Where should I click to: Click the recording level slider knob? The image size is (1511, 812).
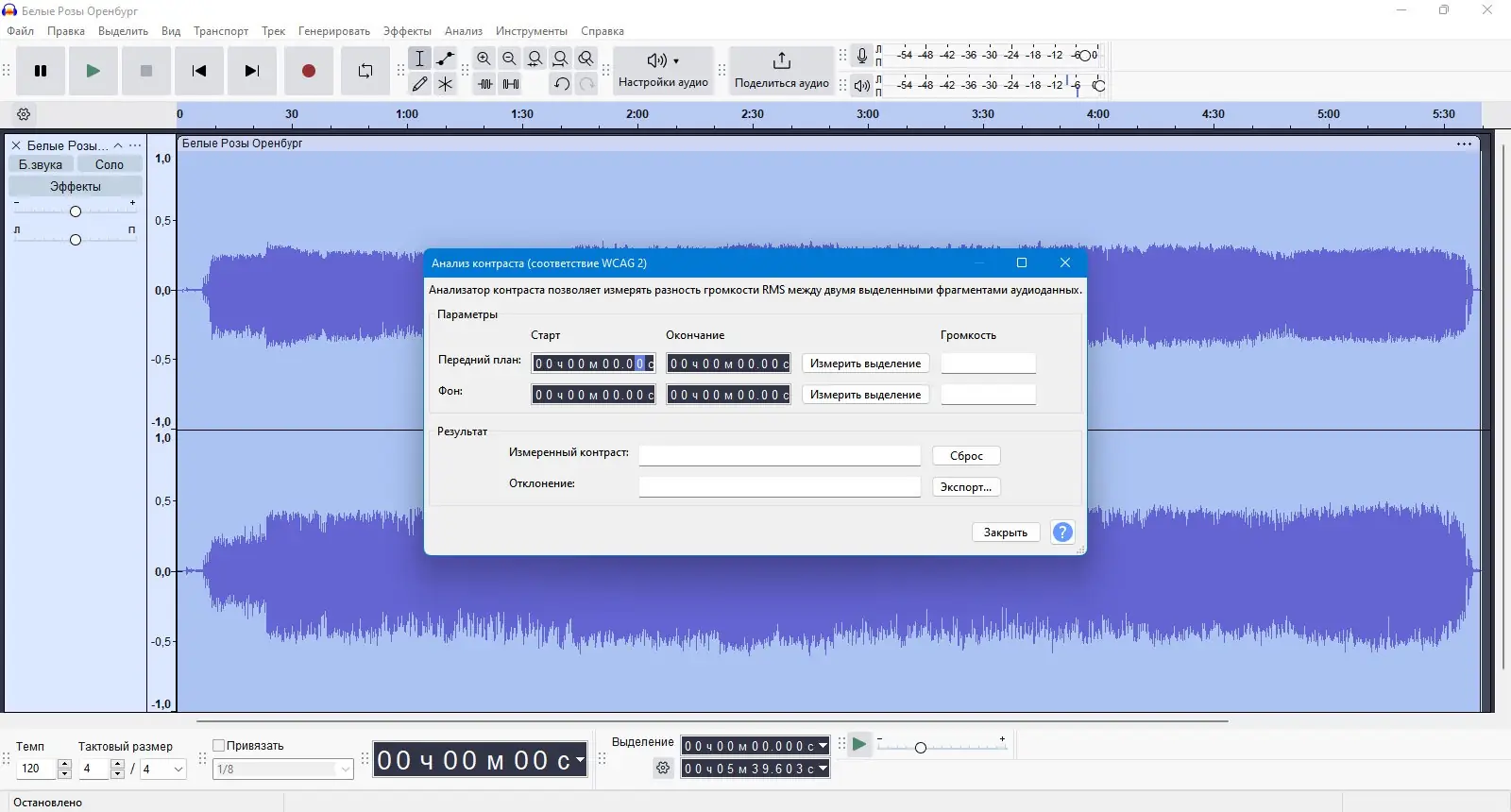point(1085,56)
